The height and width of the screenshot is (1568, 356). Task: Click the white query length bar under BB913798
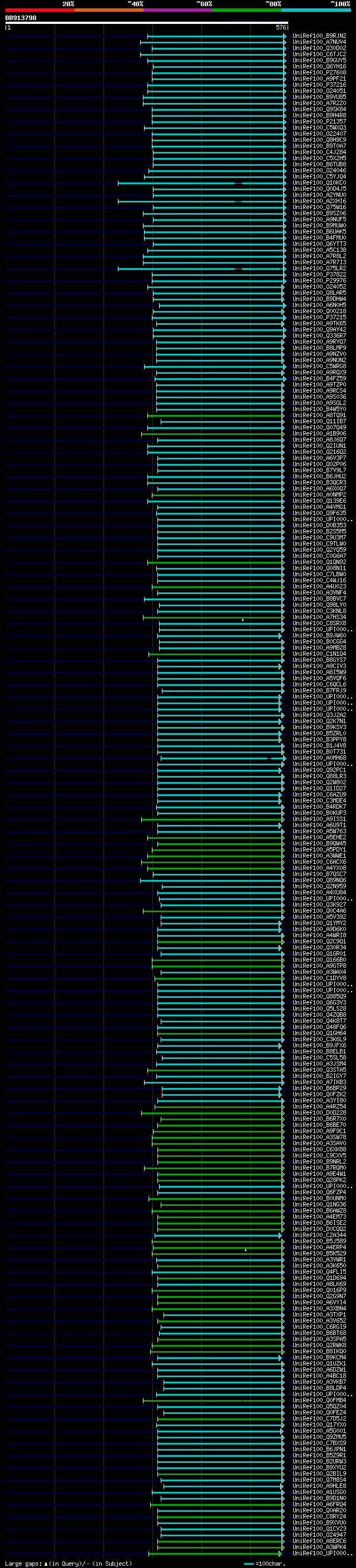147,23
